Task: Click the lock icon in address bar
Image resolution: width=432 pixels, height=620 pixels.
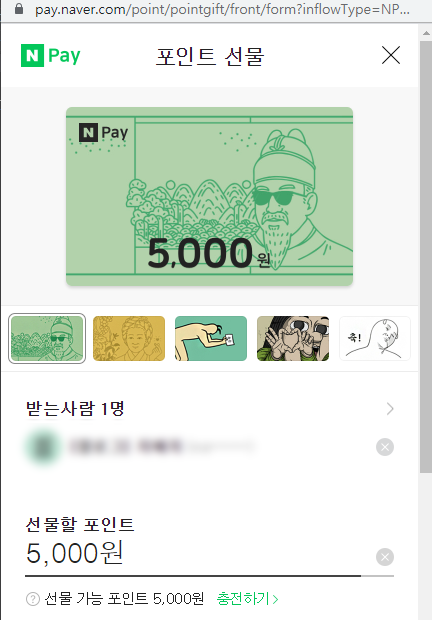Action: (x=19, y=9)
